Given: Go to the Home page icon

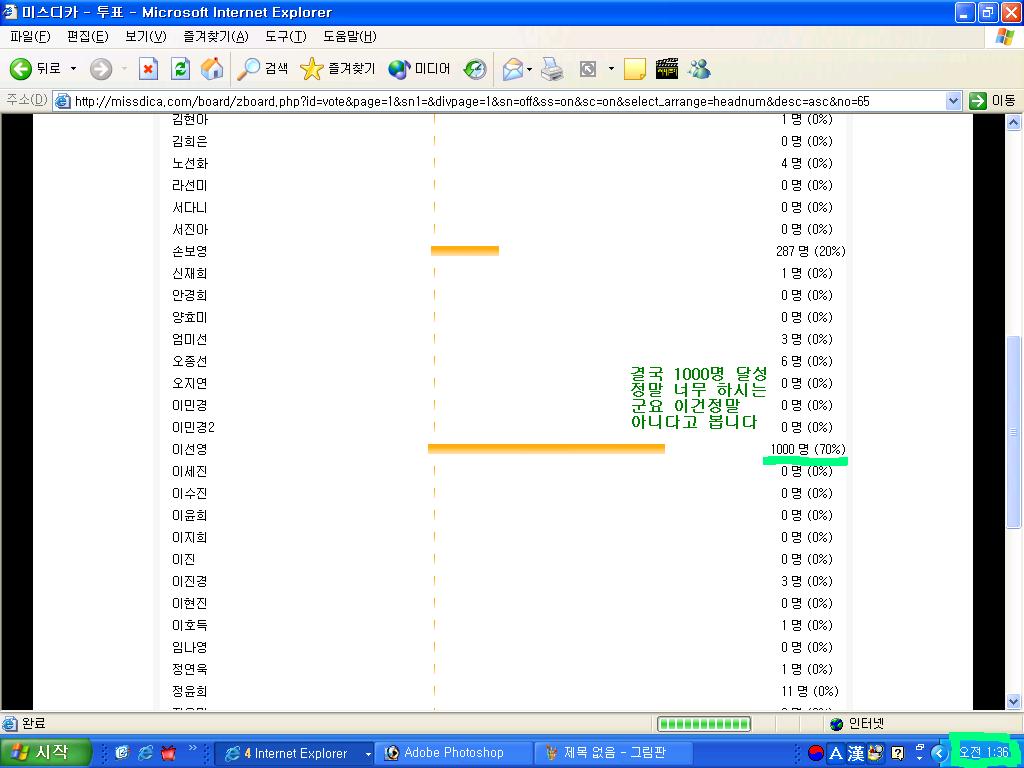Looking at the screenshot, I should (212, 69).
